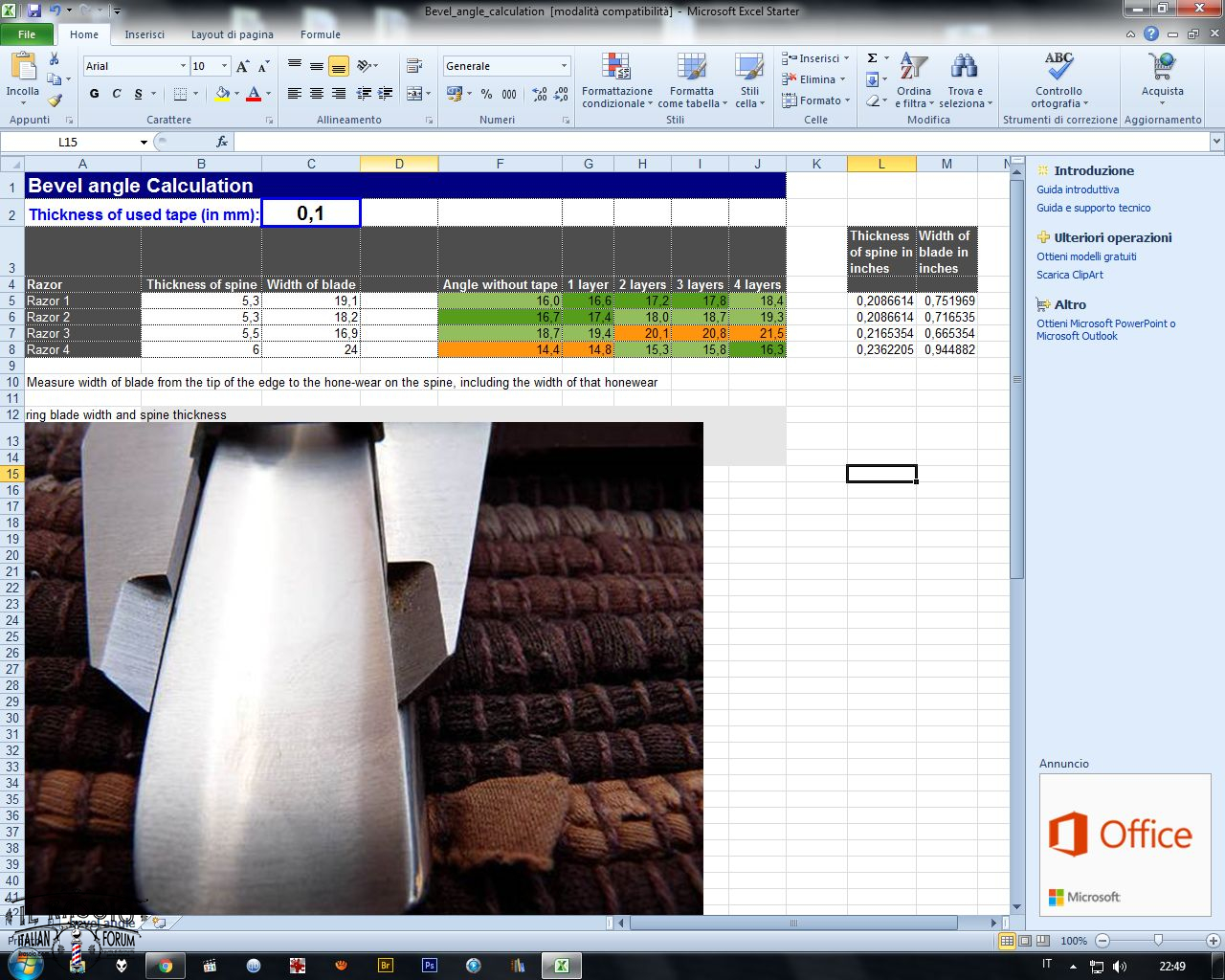Select the tape thickness cell 0,1

[311, 212]
